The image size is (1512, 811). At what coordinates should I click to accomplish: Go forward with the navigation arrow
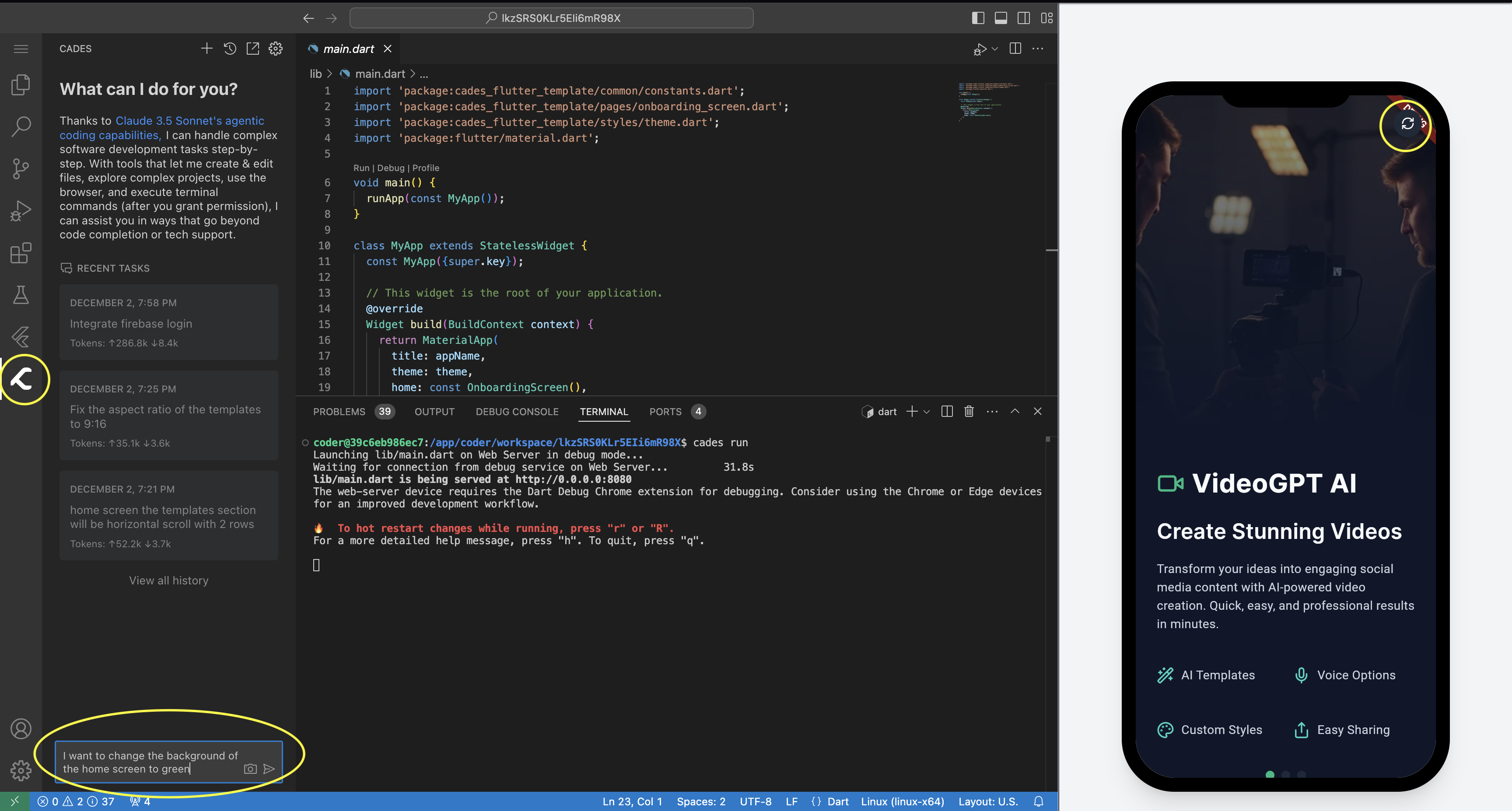332,18
